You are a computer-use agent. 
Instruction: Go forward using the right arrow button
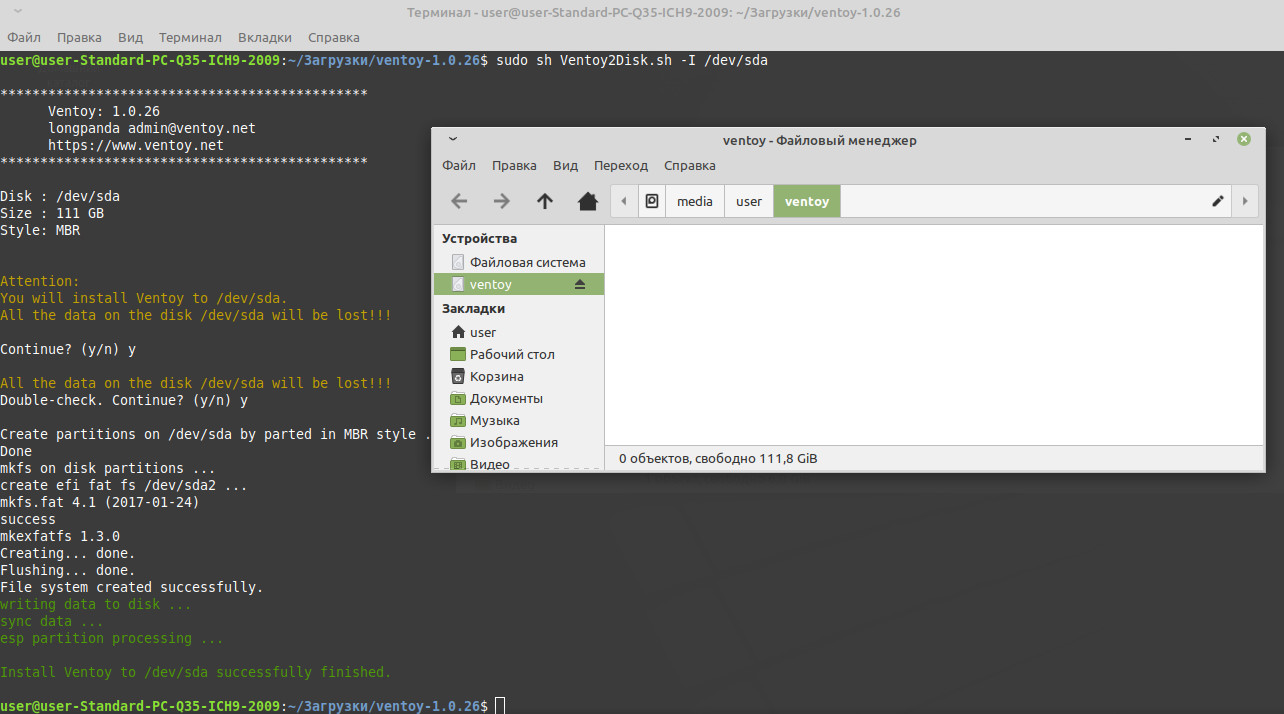(x=502, y=201)
